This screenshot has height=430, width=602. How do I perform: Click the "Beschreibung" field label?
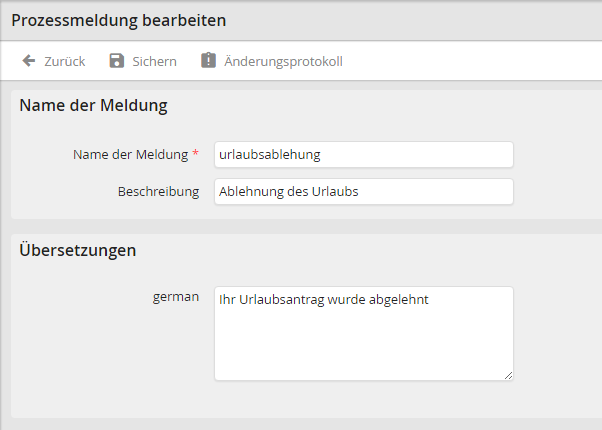tap(158, 191)
